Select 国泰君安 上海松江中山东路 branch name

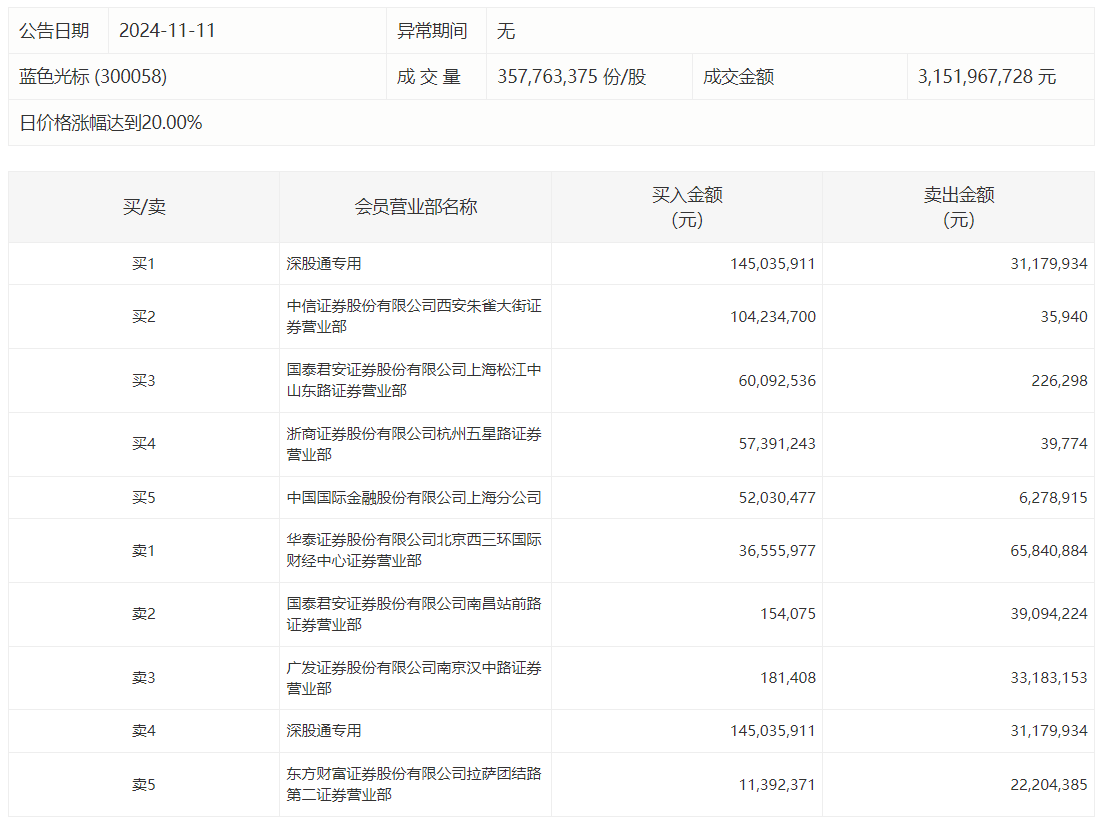(414, 380)
